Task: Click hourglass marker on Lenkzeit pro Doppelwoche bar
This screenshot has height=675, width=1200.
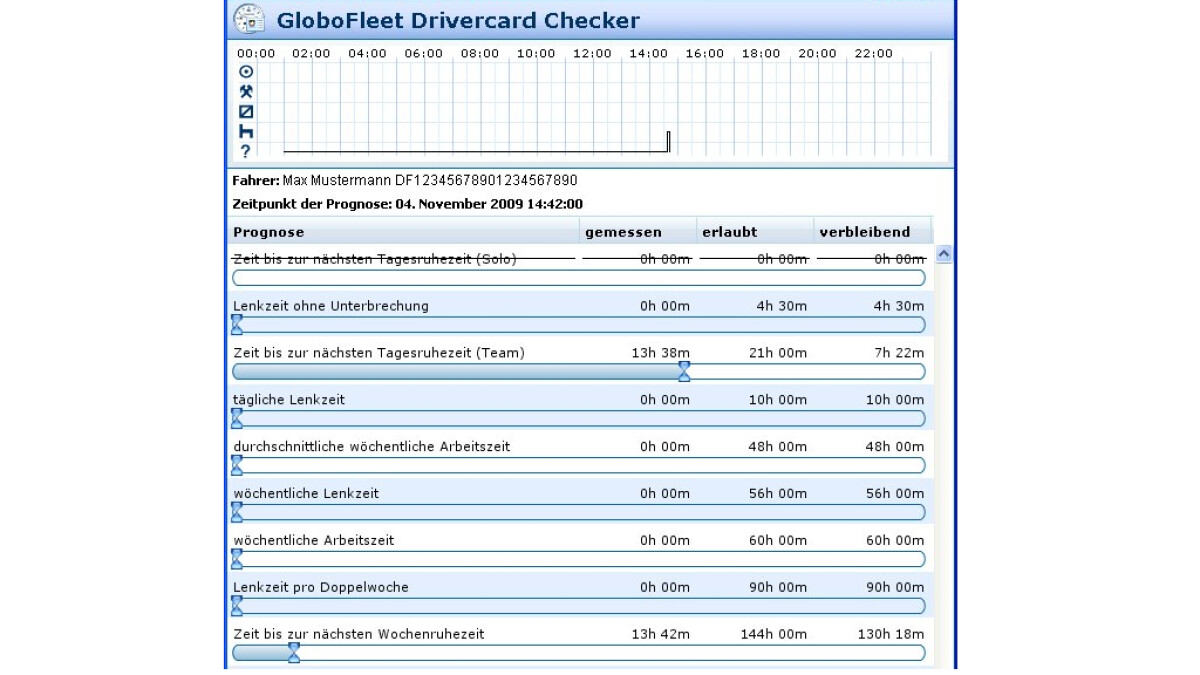Action: pyautogui.click(x=237, y=606)
